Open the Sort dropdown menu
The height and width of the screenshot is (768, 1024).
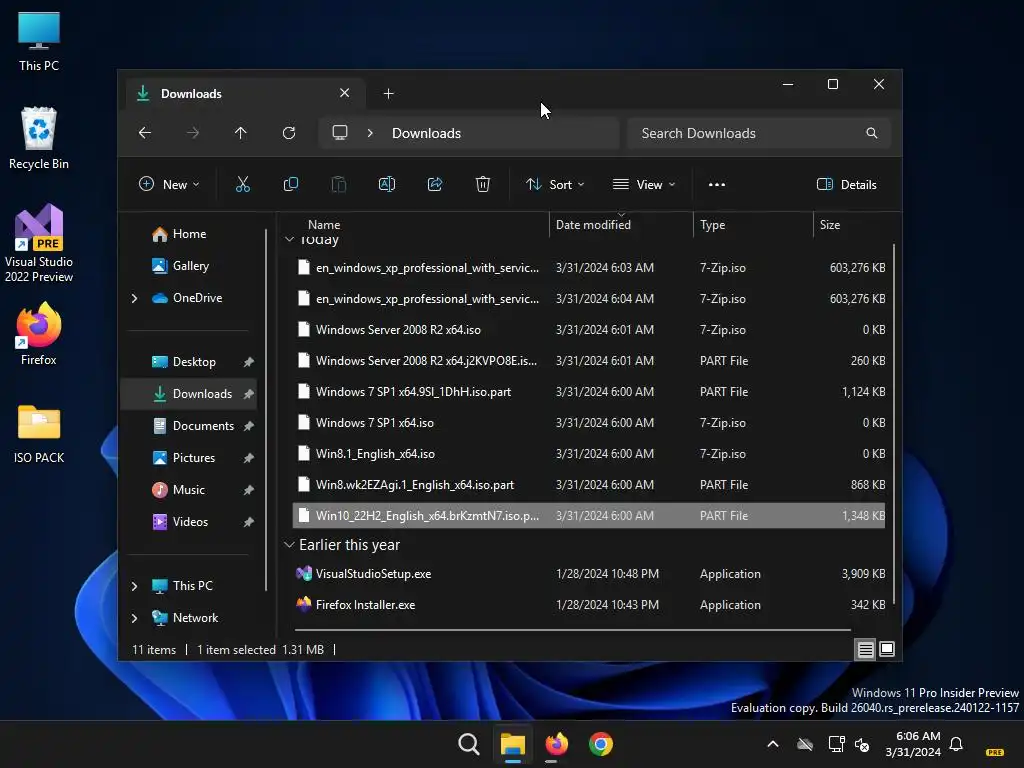click(x=555, y=185)
